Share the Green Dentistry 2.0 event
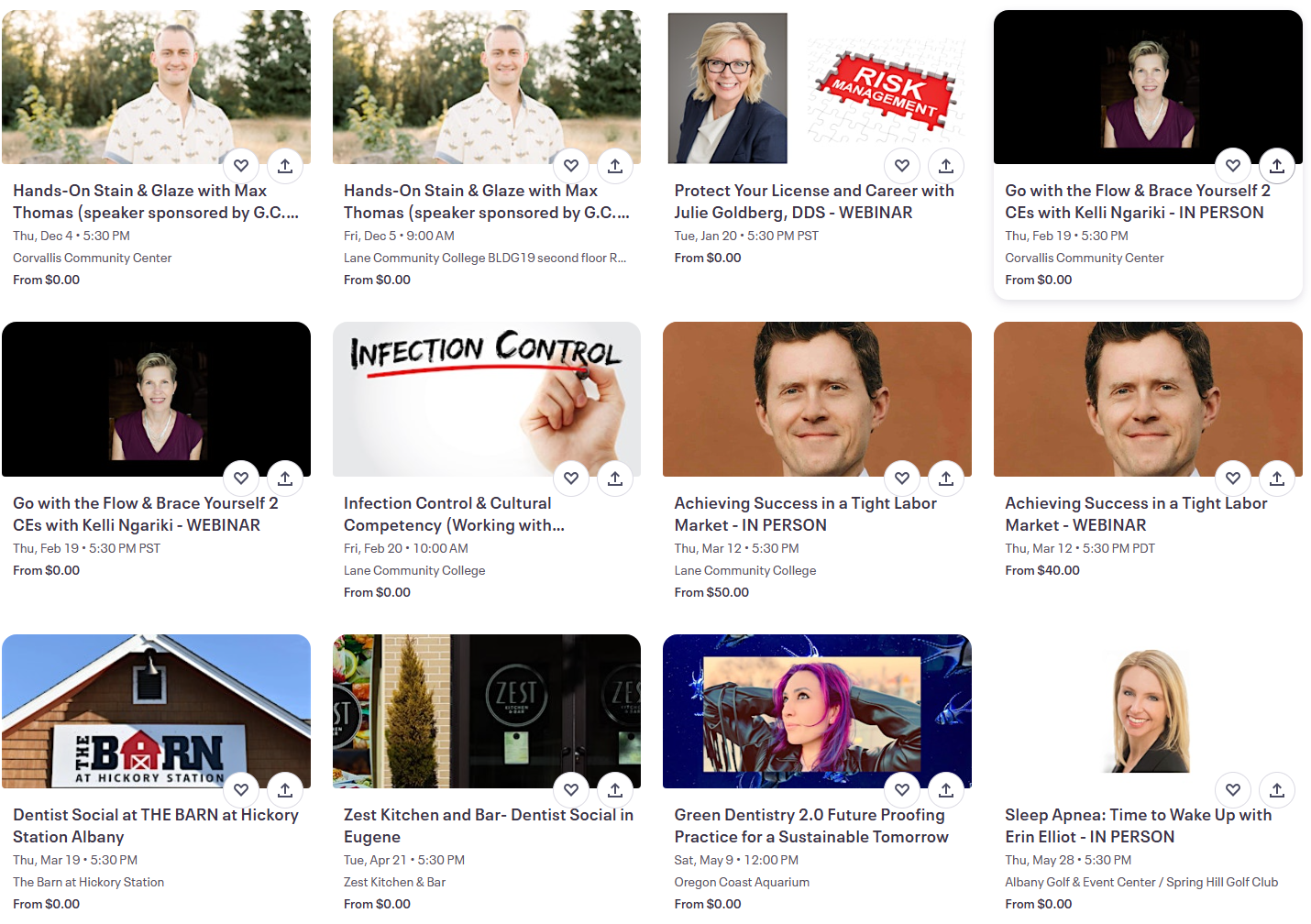 click(x=946, y=790)
